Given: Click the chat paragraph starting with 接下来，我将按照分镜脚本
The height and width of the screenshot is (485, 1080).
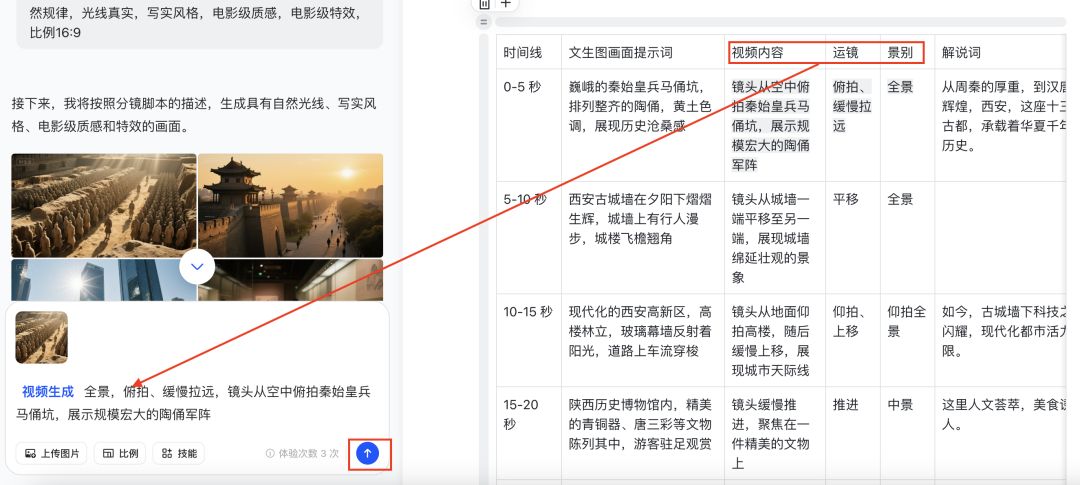Looking at the screenshot, I should pos(194,116).
